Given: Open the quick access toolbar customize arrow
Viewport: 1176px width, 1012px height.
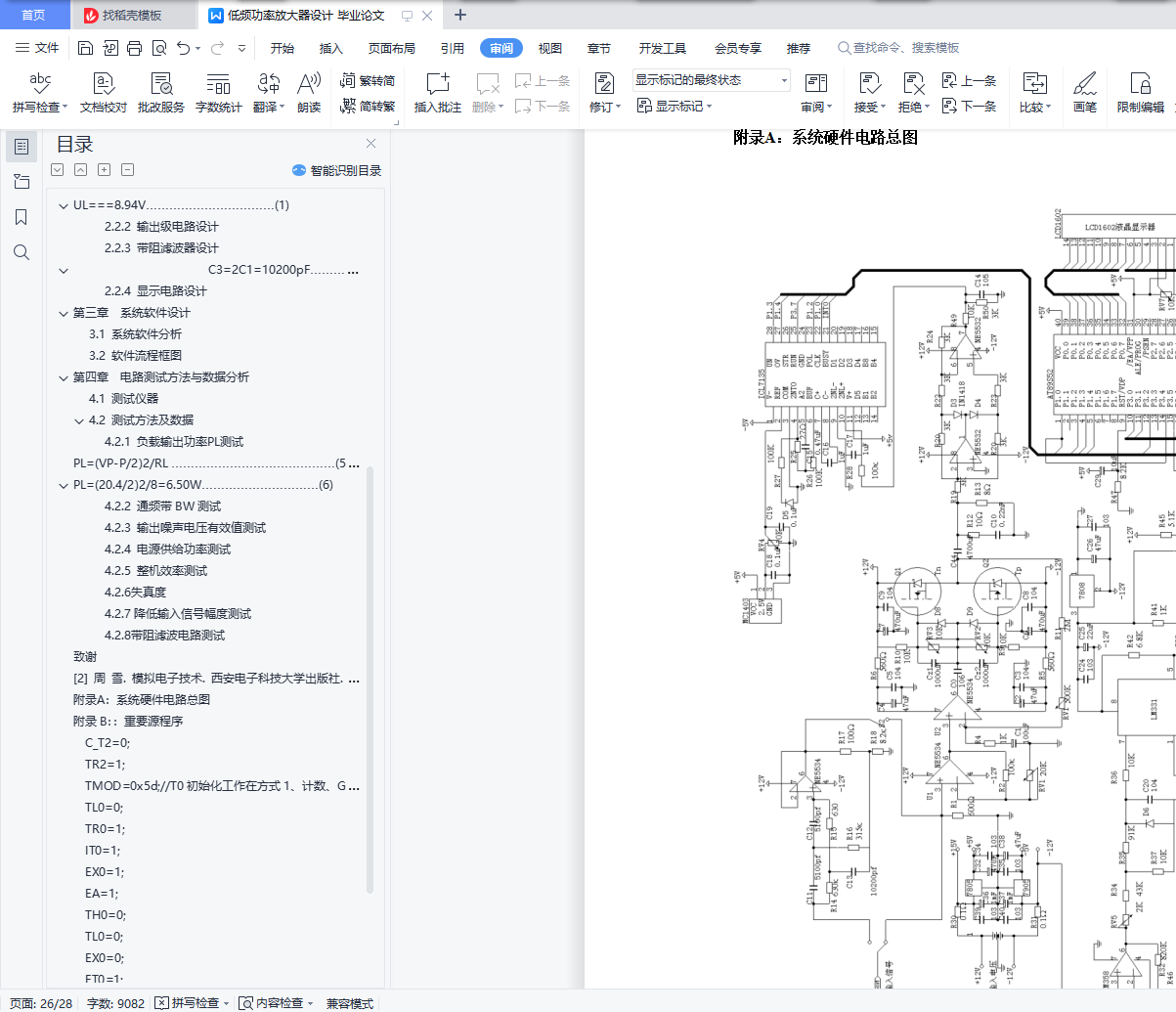Looking at the screenshot, I should (x=241, y=48).
